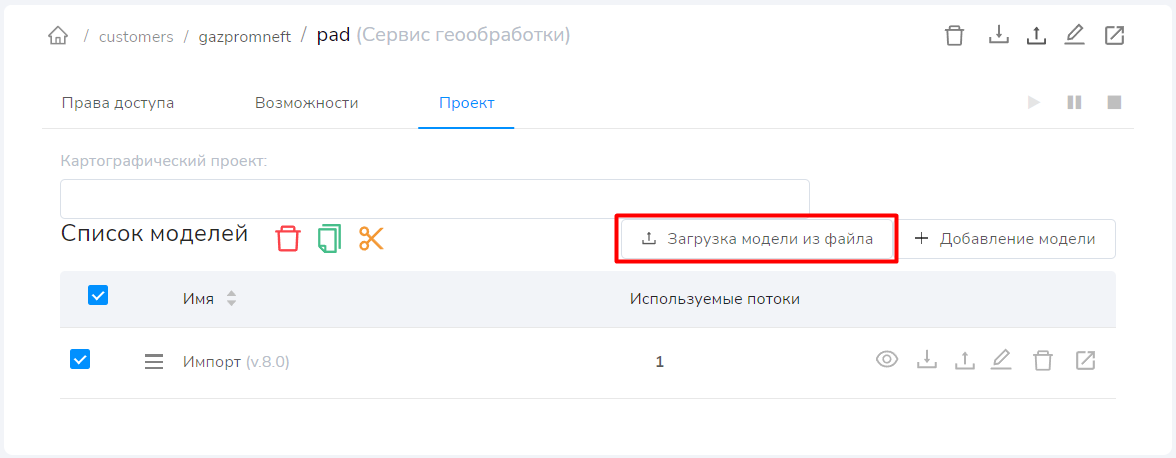The width and height of the screenshot is (1176, 458).
Task: Open the Возможности tab
Action: tap(306, 103)
